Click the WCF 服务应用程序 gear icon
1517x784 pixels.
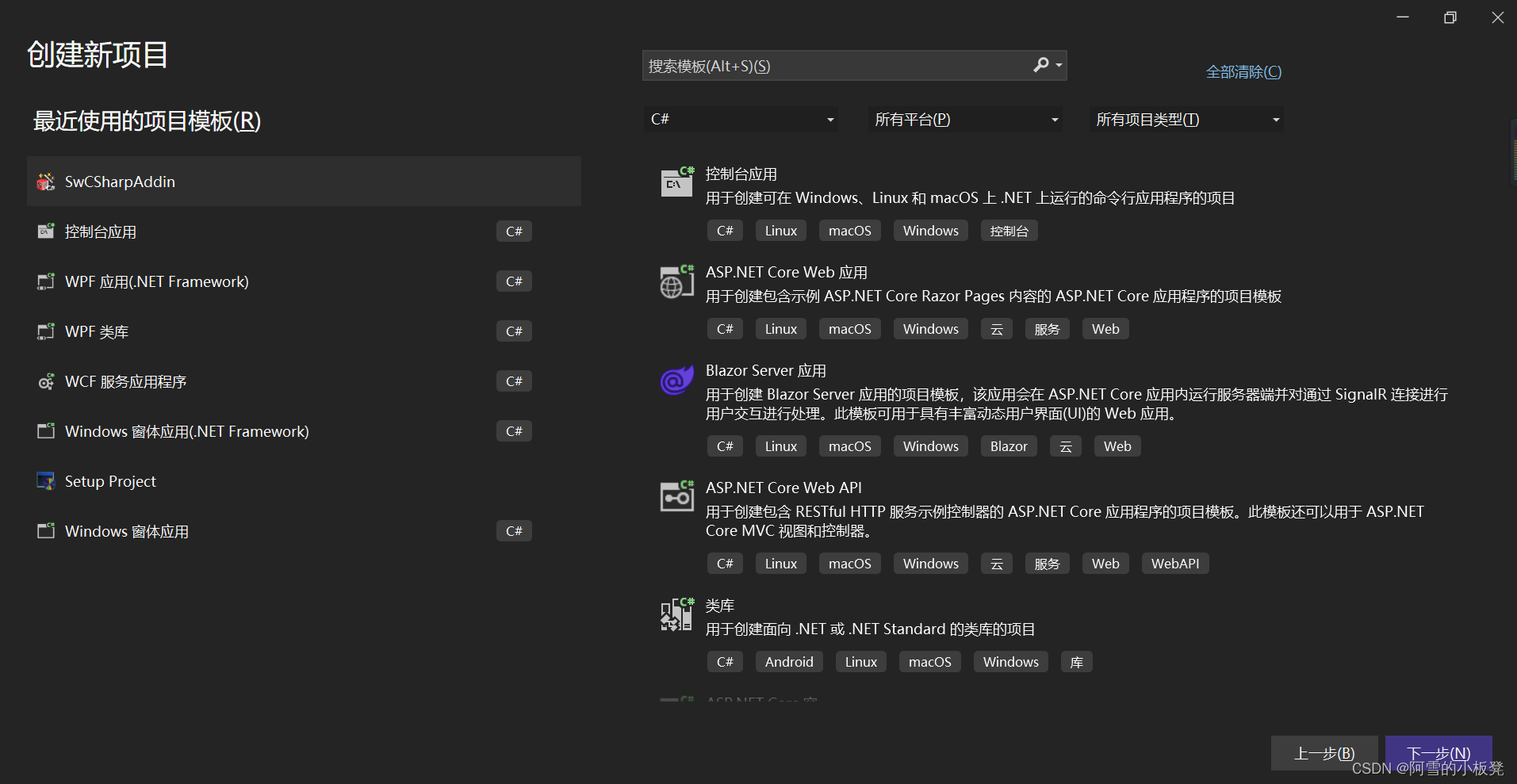[x=46, y=381]
